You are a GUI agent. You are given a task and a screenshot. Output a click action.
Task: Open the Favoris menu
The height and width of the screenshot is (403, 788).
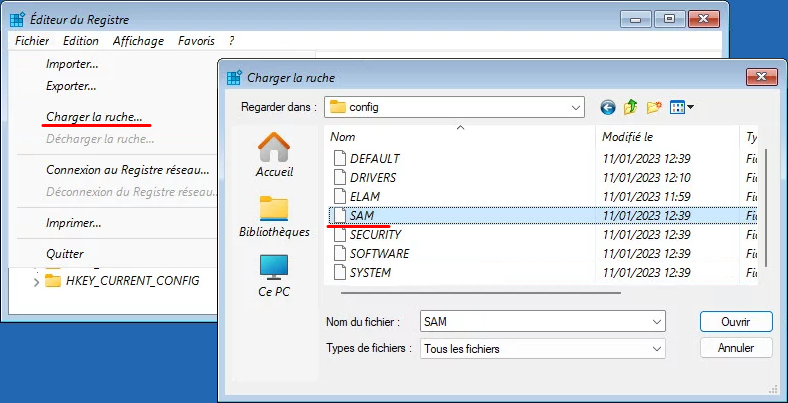[x=196, y=41]
